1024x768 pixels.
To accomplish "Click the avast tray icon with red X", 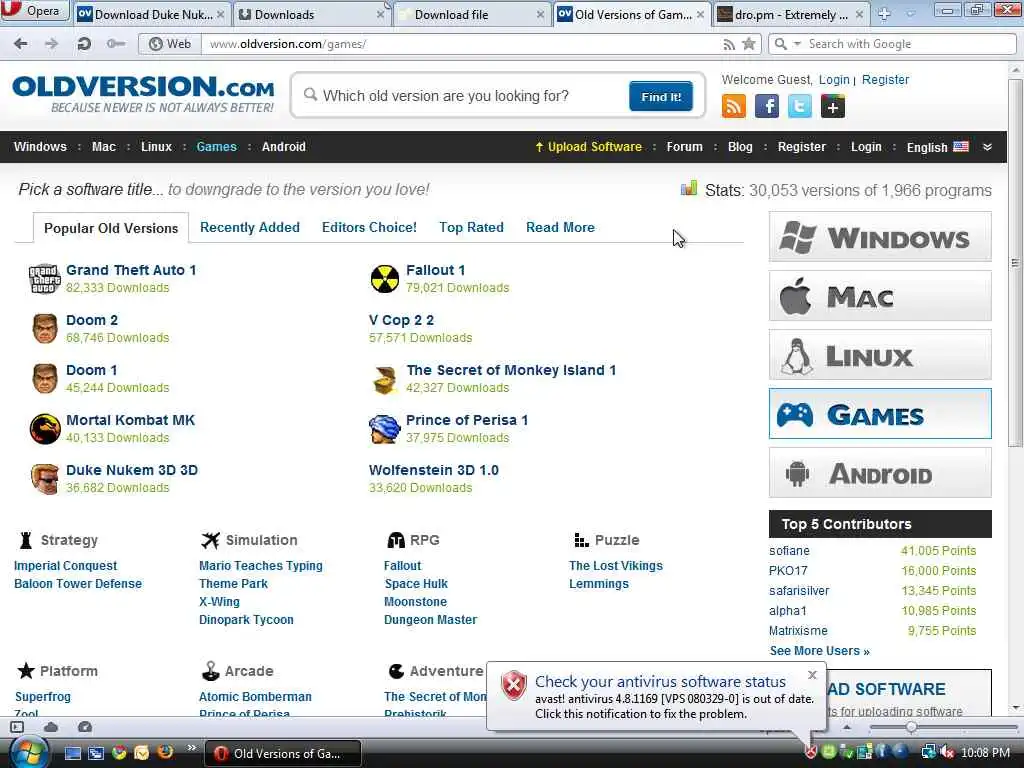I will coord(810,752).
